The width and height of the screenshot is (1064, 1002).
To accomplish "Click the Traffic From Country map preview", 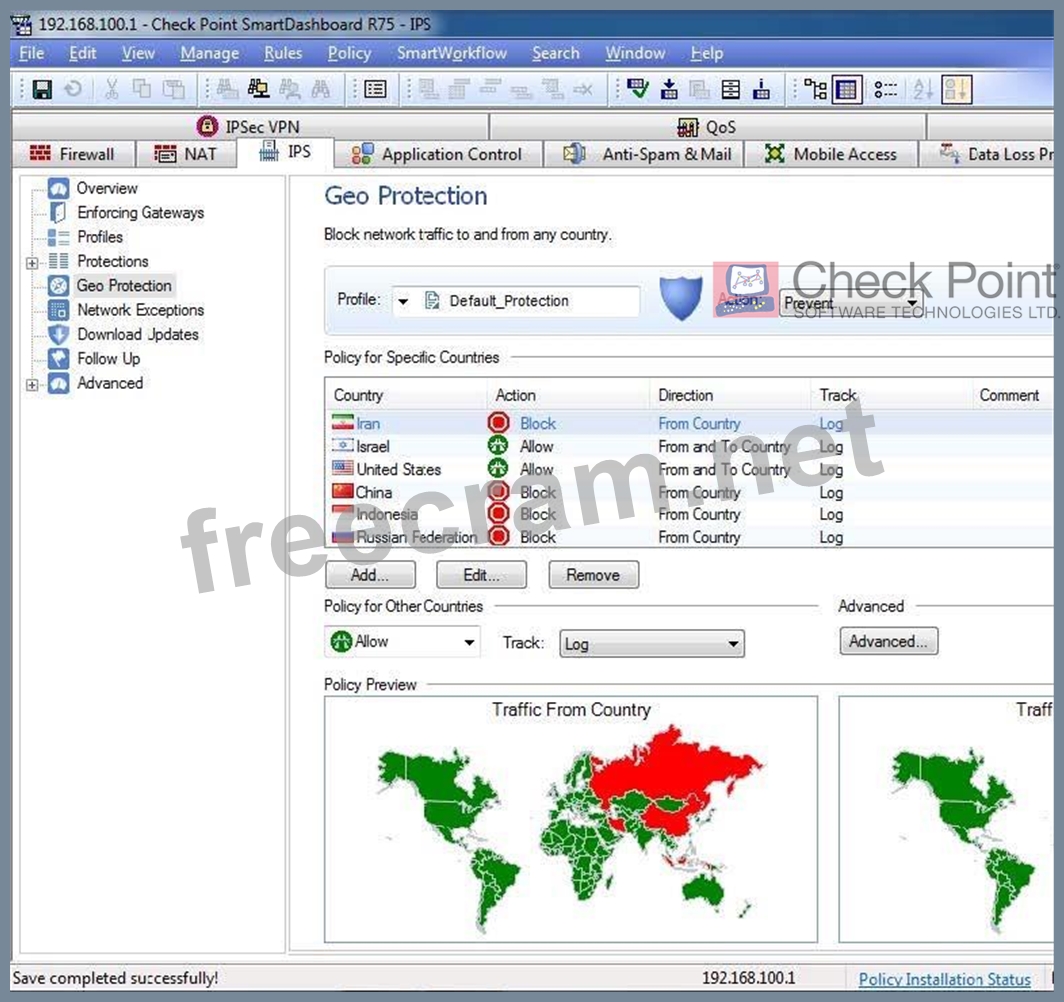I will tap(571, 820).
